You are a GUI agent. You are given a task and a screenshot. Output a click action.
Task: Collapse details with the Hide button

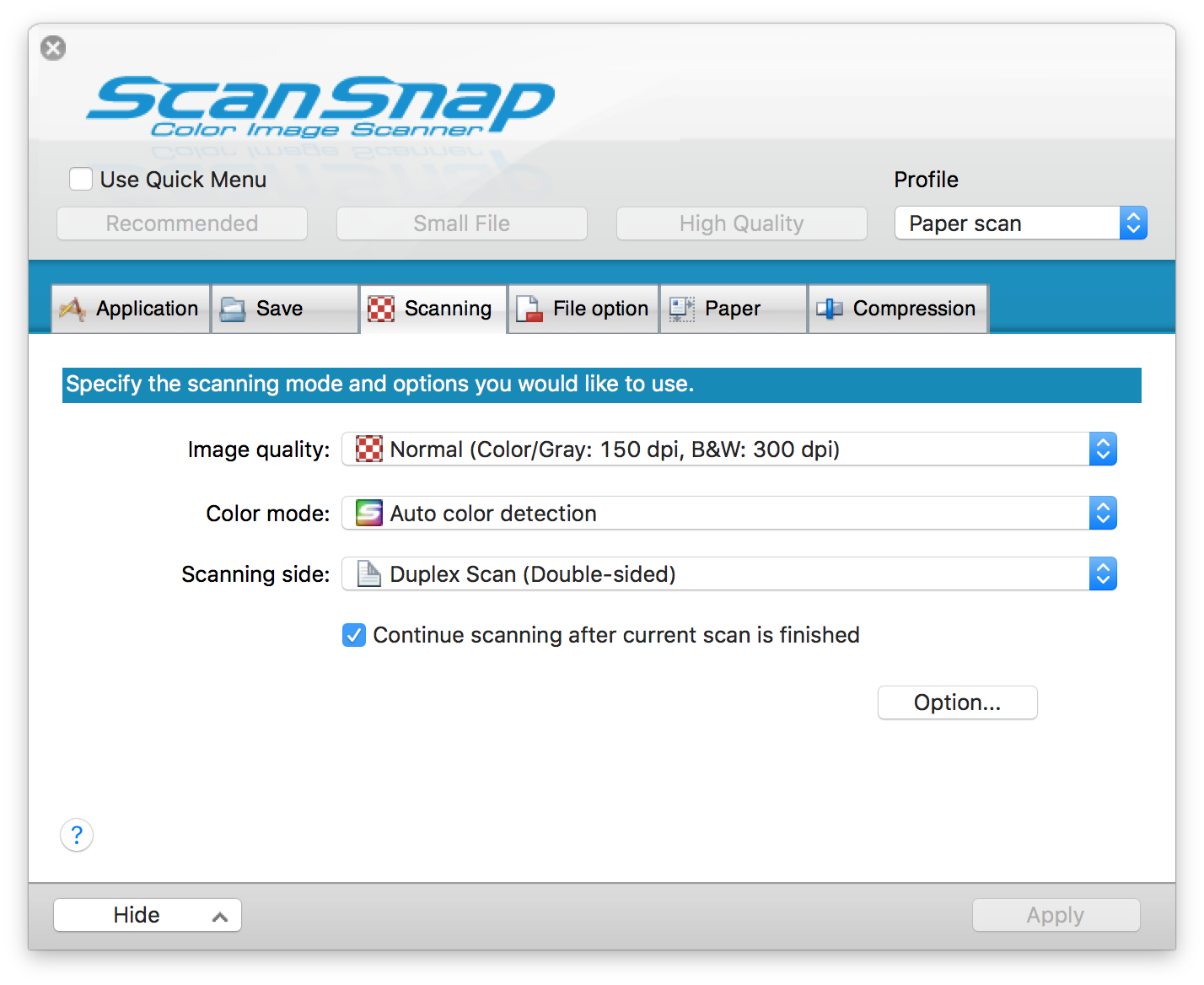(x=148, y=915)
